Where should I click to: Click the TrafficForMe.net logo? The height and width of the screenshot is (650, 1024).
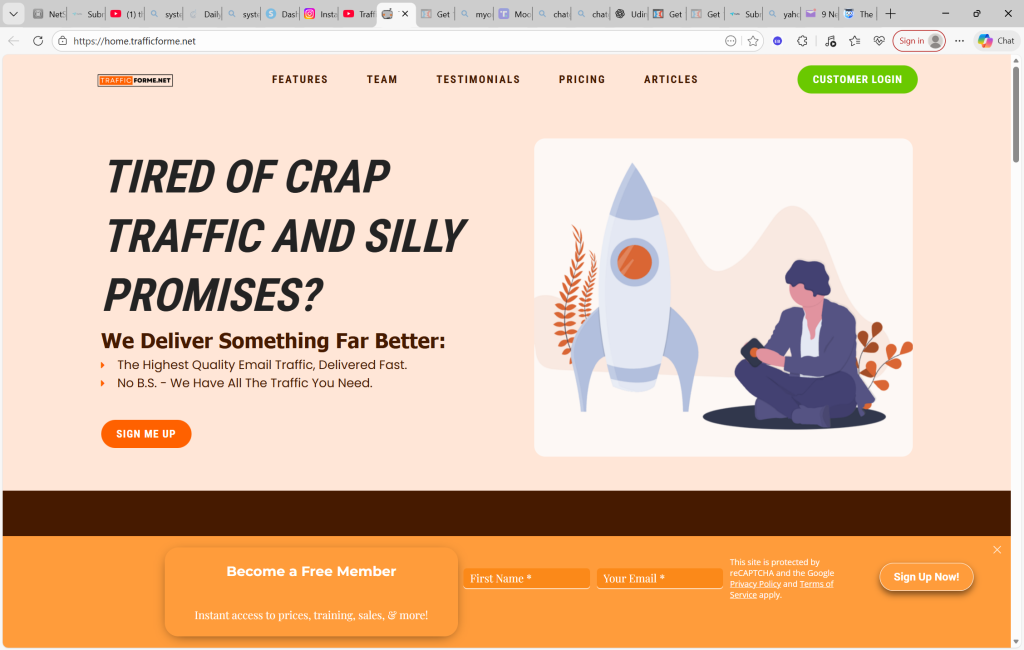[135, 80]
